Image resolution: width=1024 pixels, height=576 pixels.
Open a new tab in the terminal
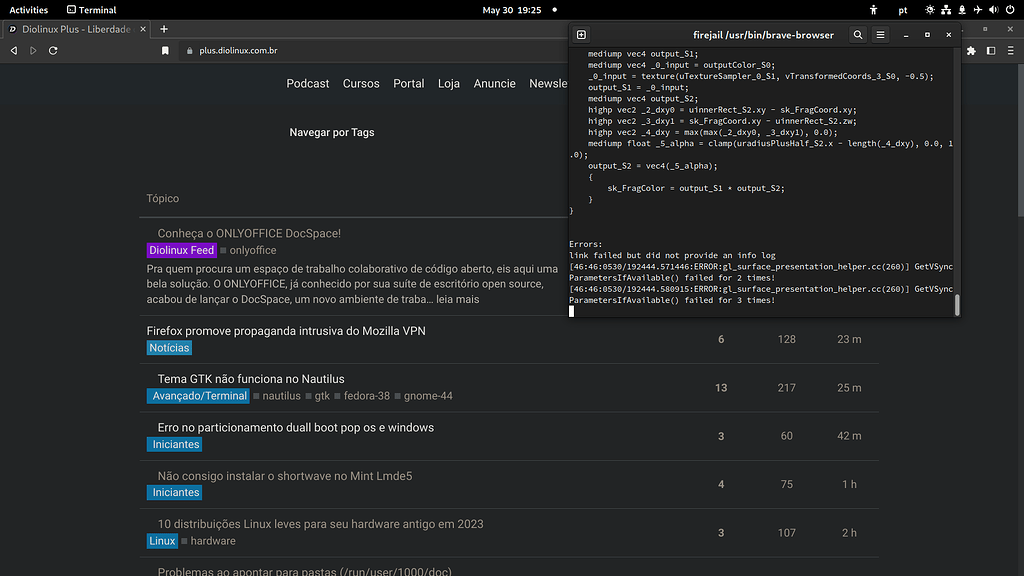point(581,34)
